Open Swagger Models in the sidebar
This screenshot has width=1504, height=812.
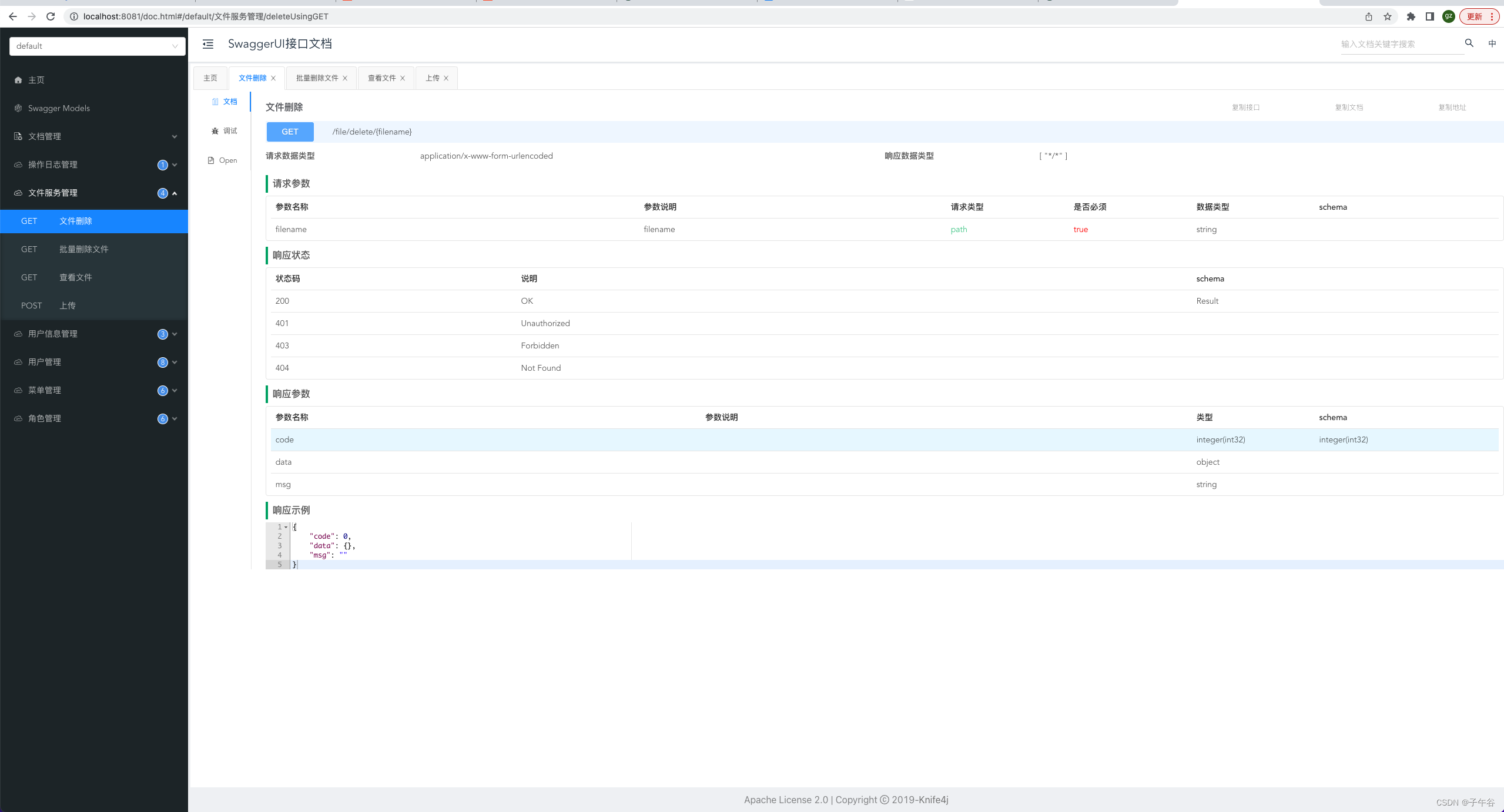pyautogui.click(x=59, y=108)
